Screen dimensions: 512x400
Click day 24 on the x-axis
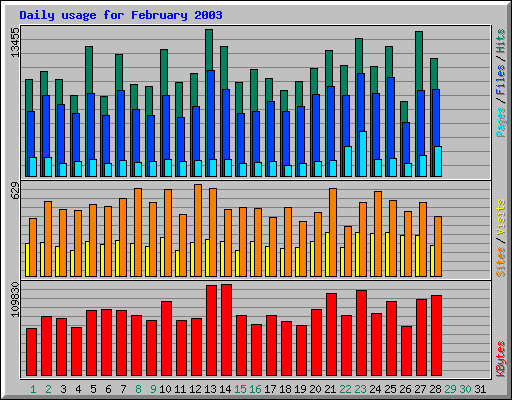375,389
